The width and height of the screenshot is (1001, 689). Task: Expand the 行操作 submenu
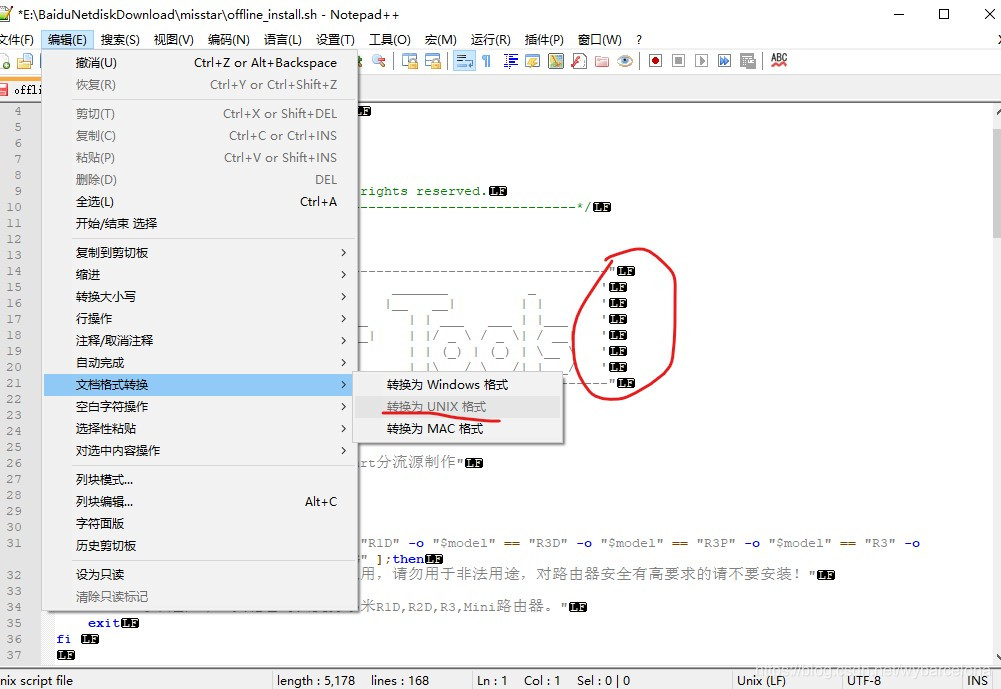click(x=199, y=319)
